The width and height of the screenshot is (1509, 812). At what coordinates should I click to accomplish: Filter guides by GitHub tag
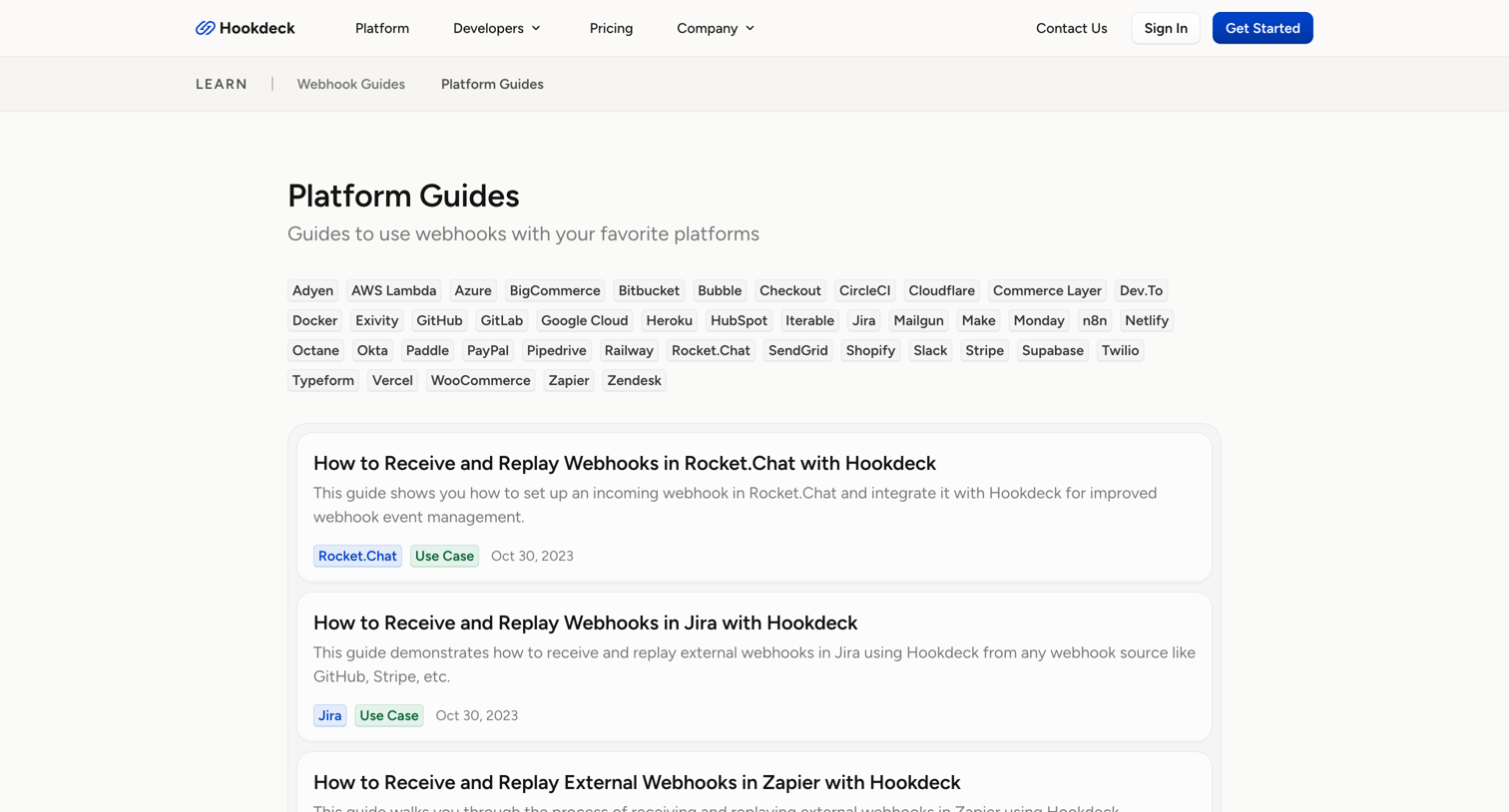coord(439,320)
